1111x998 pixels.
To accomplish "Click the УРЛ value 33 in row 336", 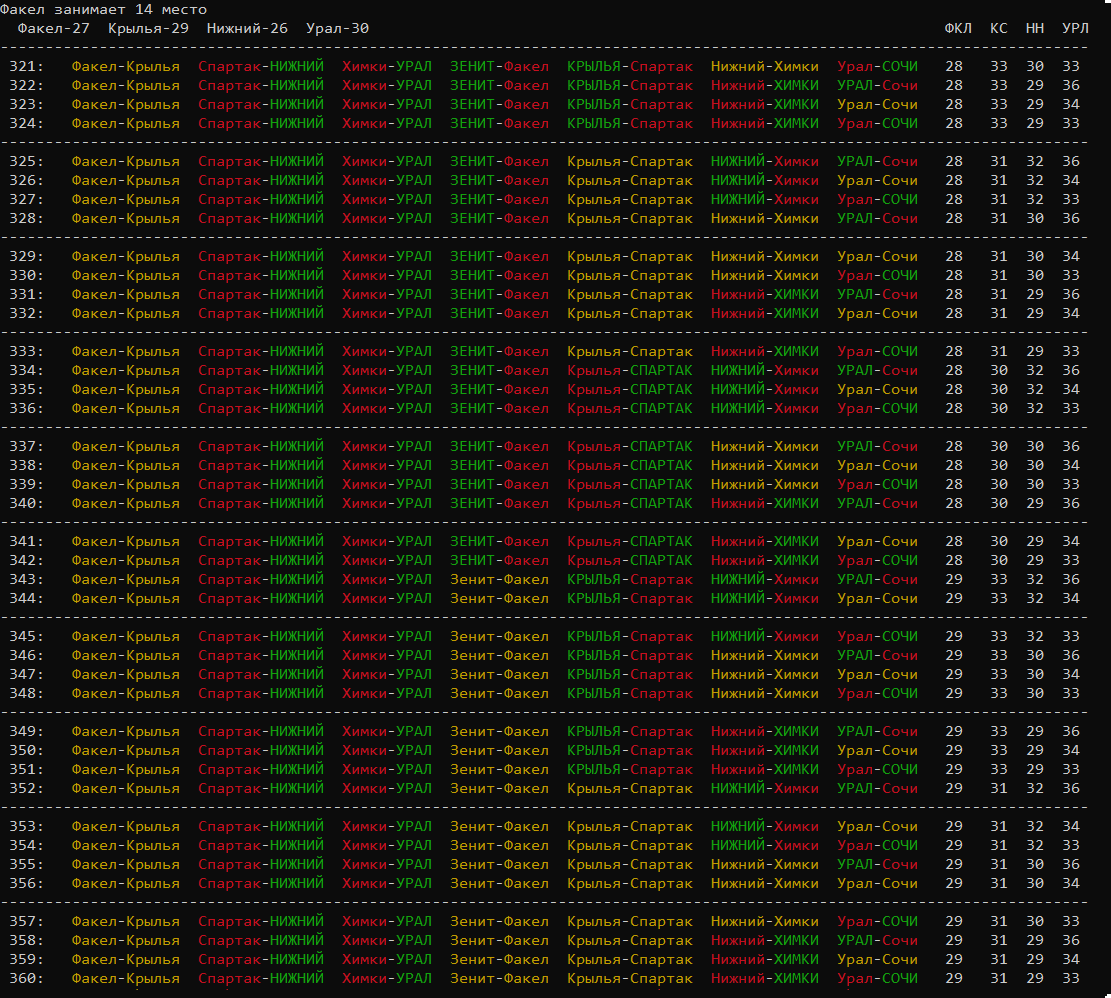I will pyautogui.click(x=1071, y=409).
